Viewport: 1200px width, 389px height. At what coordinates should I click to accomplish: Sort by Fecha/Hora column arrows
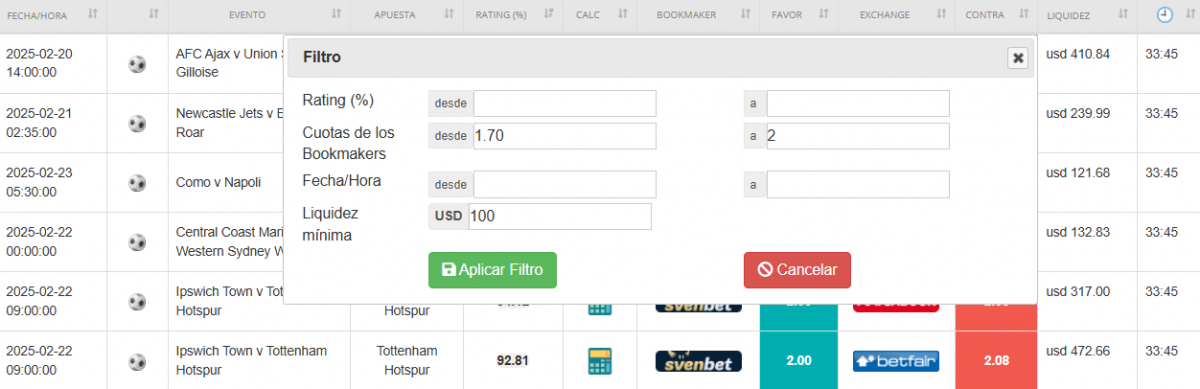click(93, 15)
